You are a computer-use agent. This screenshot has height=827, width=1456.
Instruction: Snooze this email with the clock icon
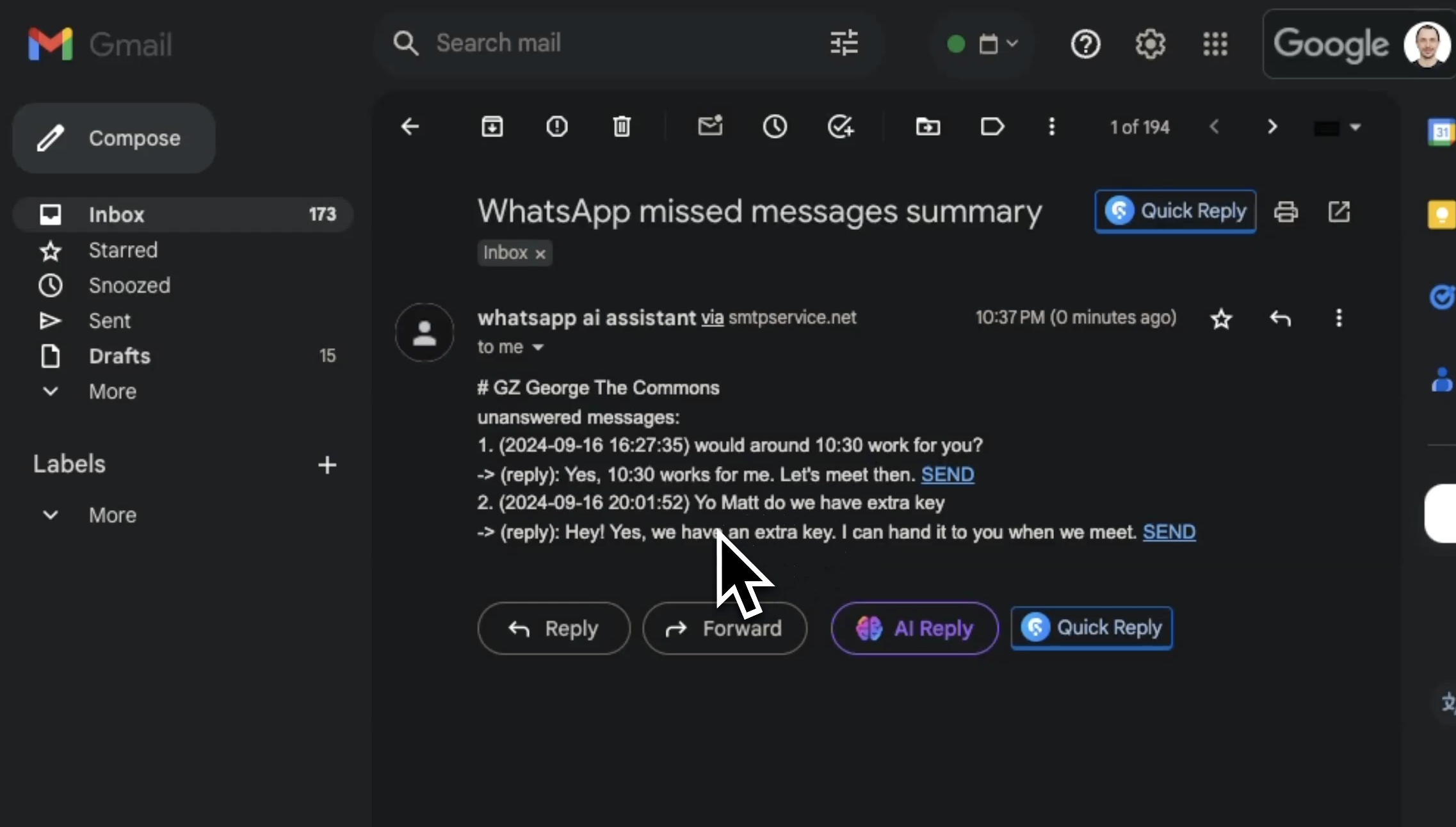[775, 127]
